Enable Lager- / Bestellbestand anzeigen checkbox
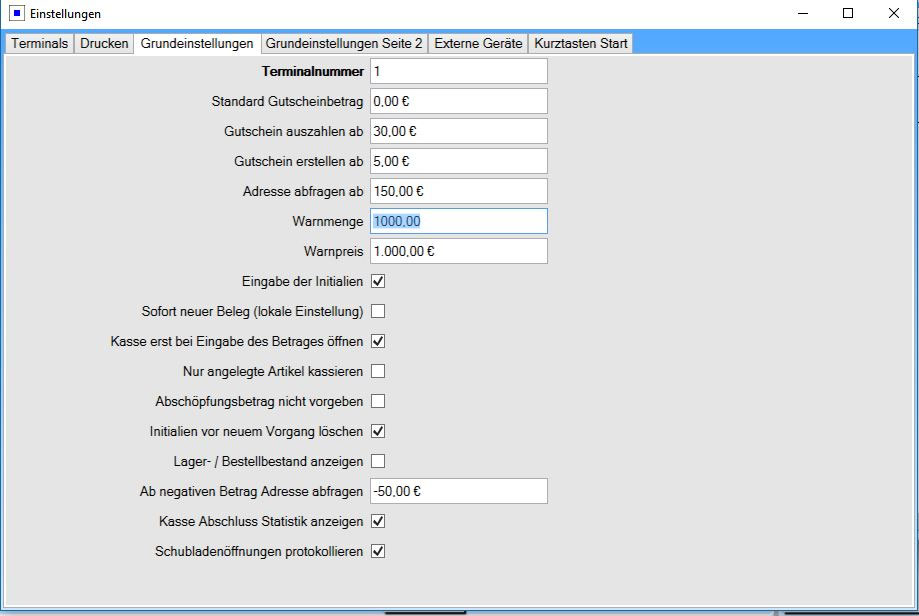 (x=378, y=461)
